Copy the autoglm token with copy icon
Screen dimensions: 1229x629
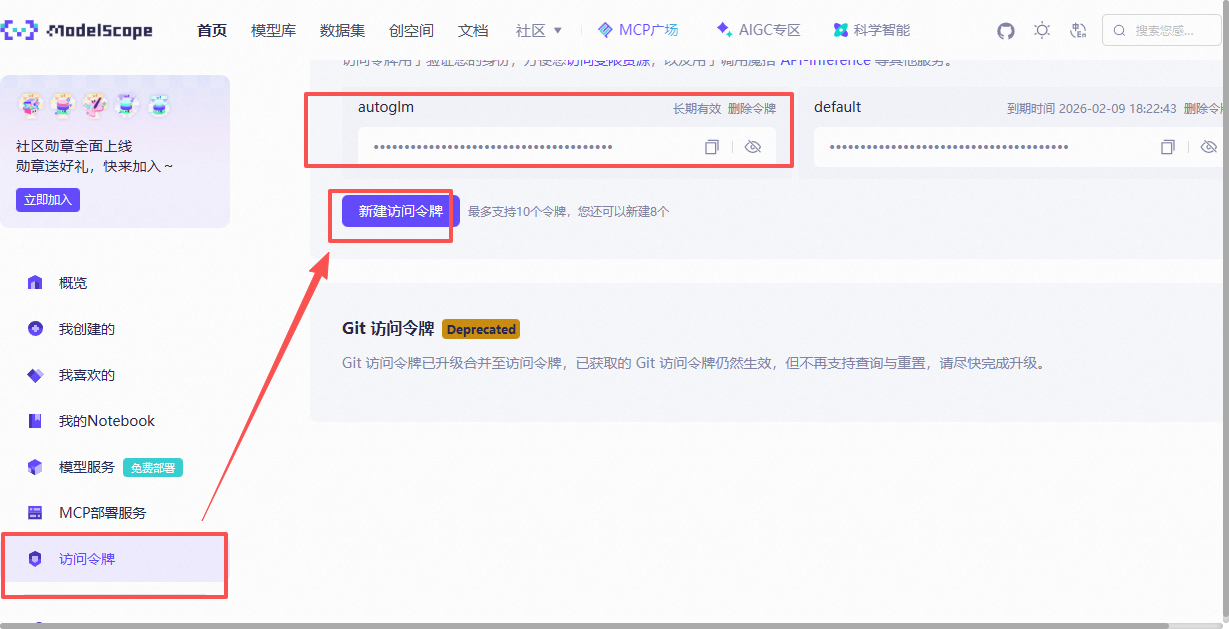click(712, 147)
